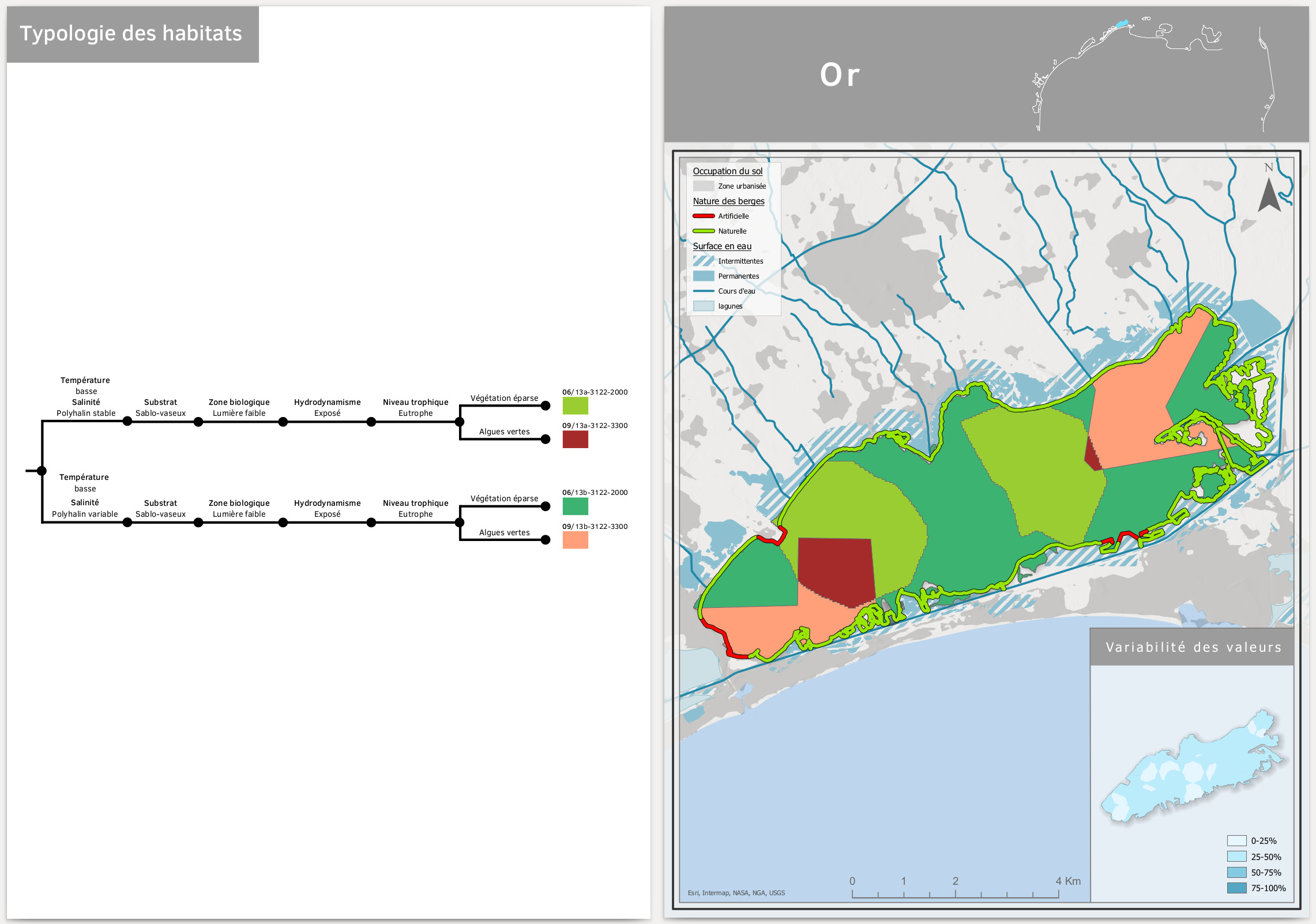This screenshot has height=924, width=1316.
Task: Click the 75-100% variability legend box
Action: pyautogui.click(x=1236, y=888)
